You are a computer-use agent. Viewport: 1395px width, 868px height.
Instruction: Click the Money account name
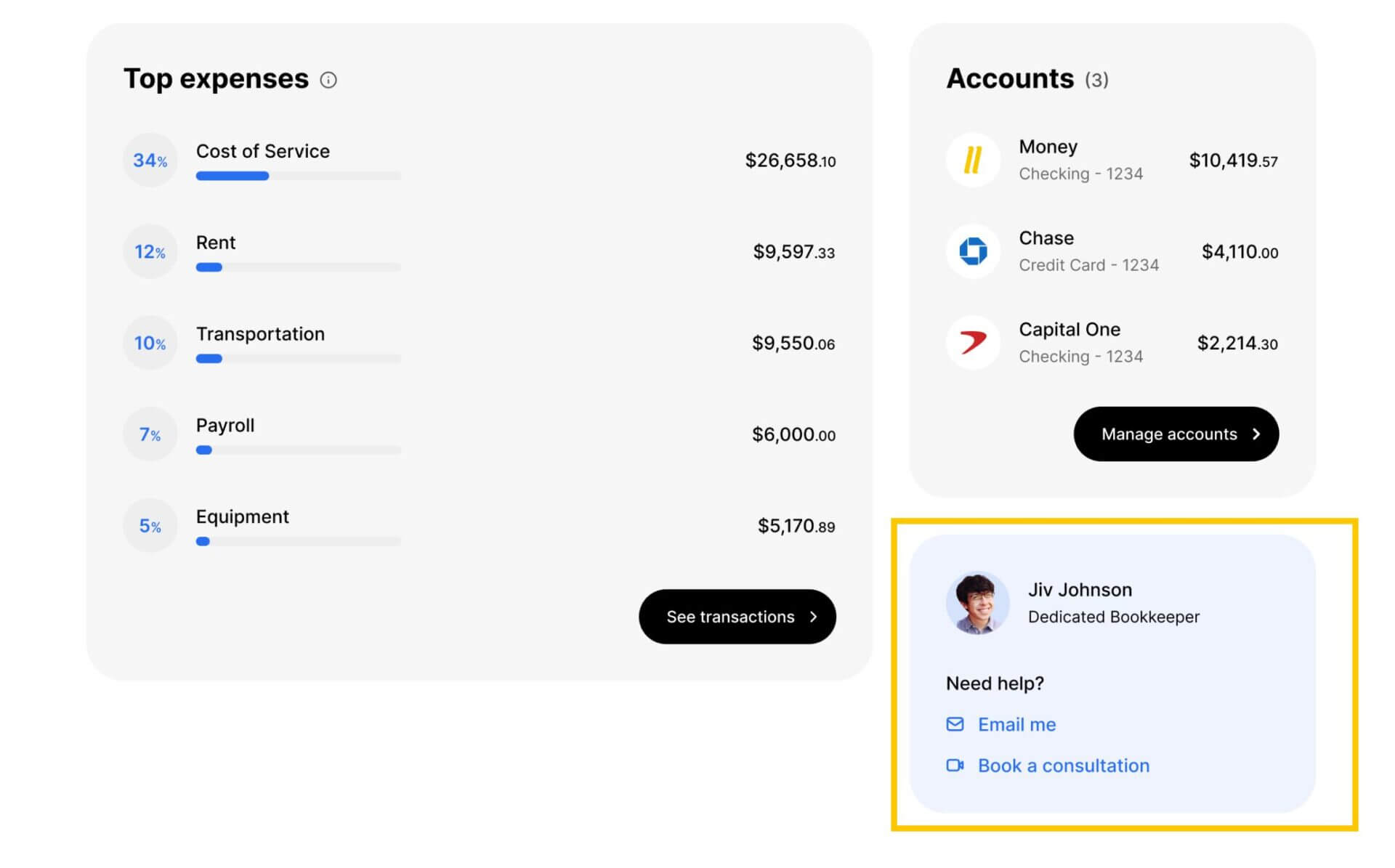point(1048,147)
